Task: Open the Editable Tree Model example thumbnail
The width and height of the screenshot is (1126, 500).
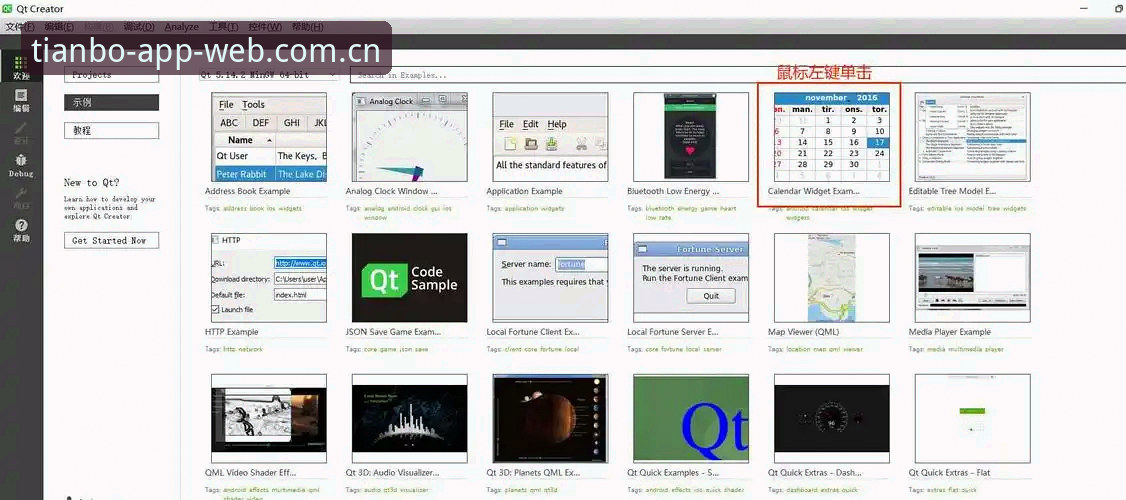Action: [972, 136]
